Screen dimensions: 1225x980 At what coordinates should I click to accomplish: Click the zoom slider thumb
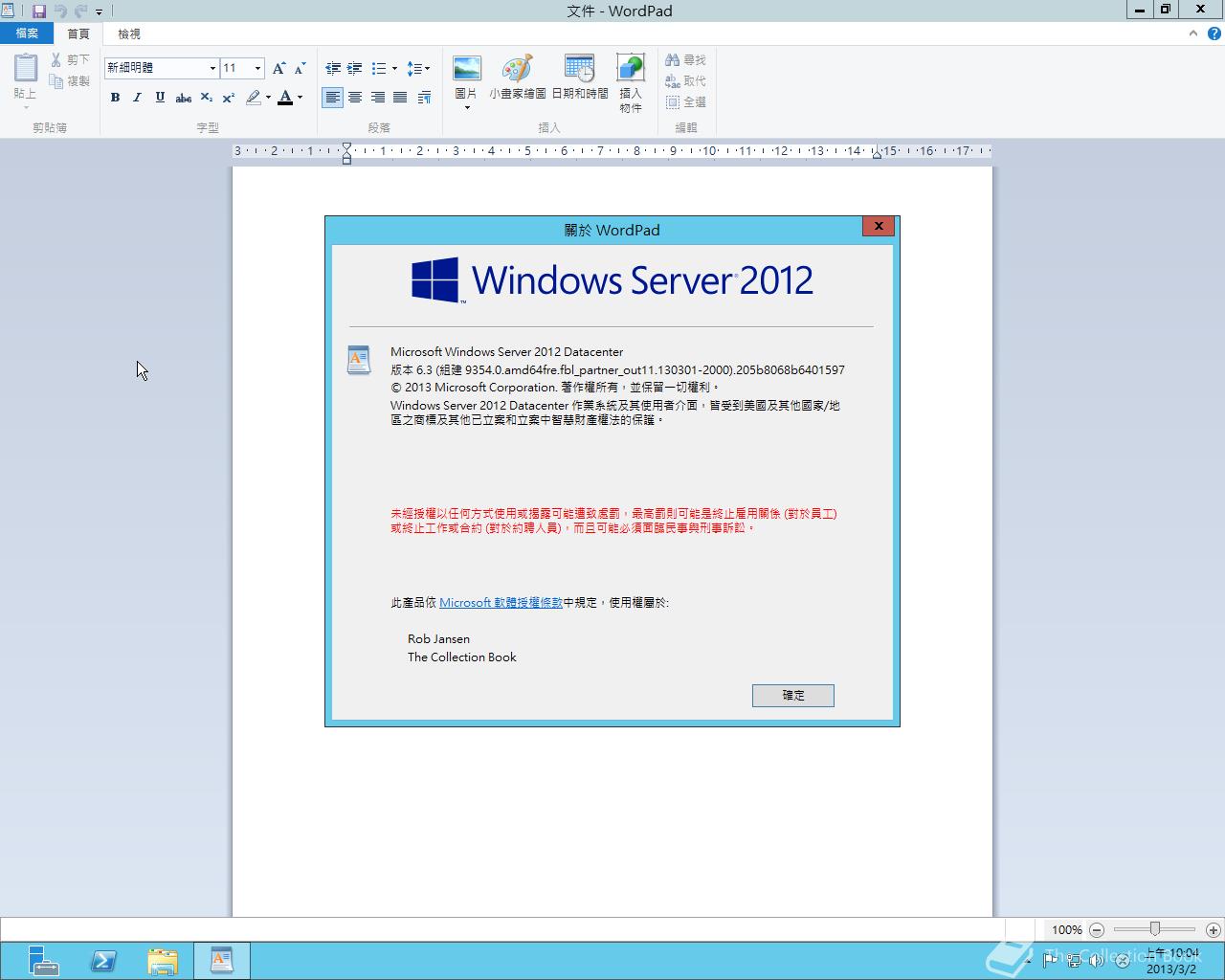pos(1155,929)
